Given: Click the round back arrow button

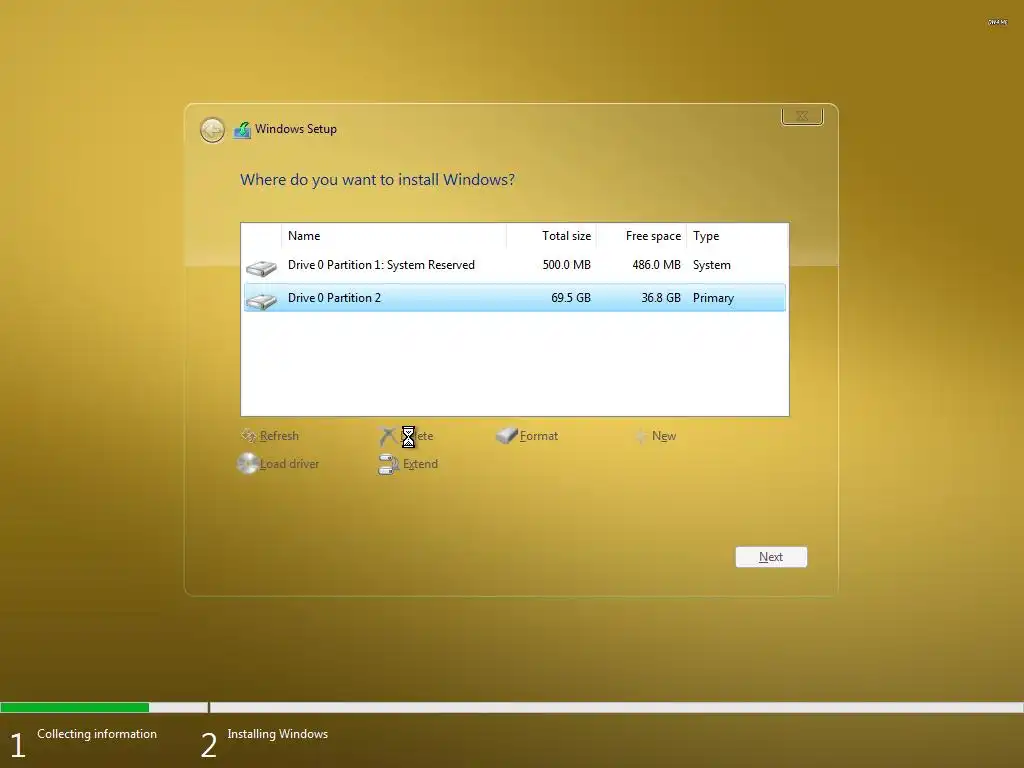Looking at the screenshot, I should 212,130.
